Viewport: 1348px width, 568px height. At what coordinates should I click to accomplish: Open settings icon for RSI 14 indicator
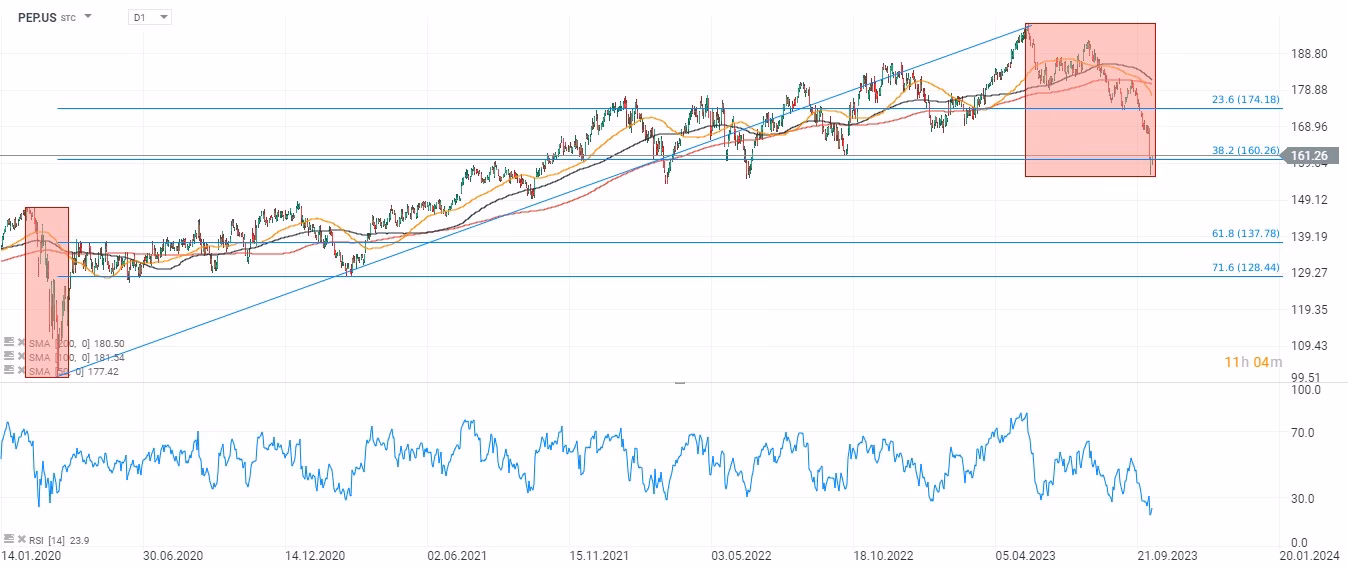[x=9, y=539]
